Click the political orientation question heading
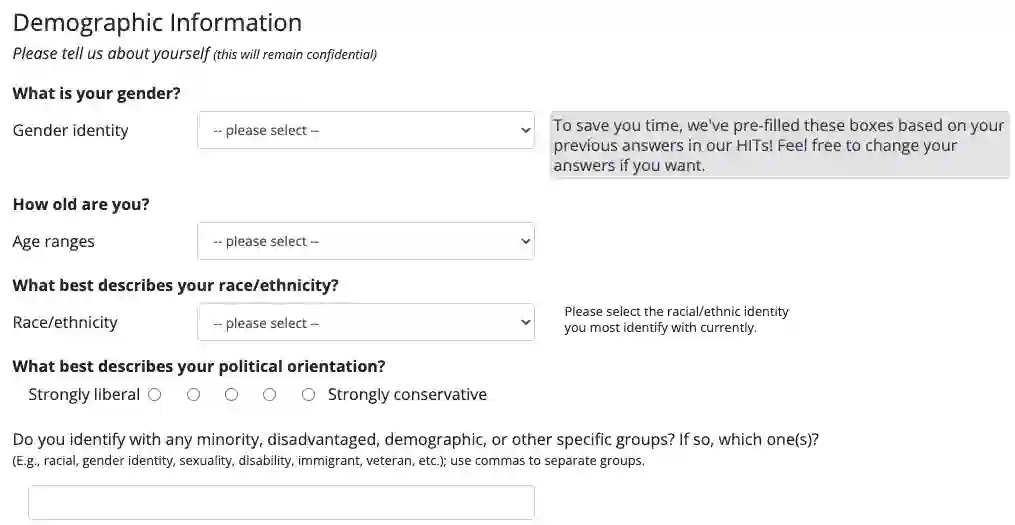 point(199,366)
